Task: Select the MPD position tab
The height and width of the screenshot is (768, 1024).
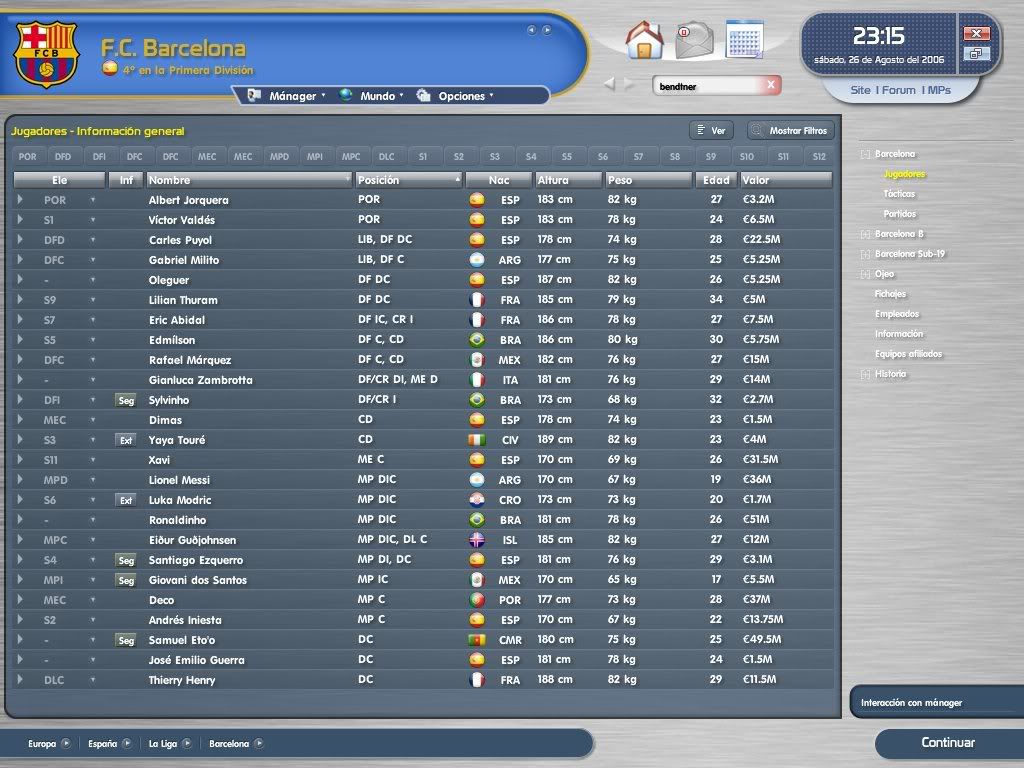Action: 279,157
